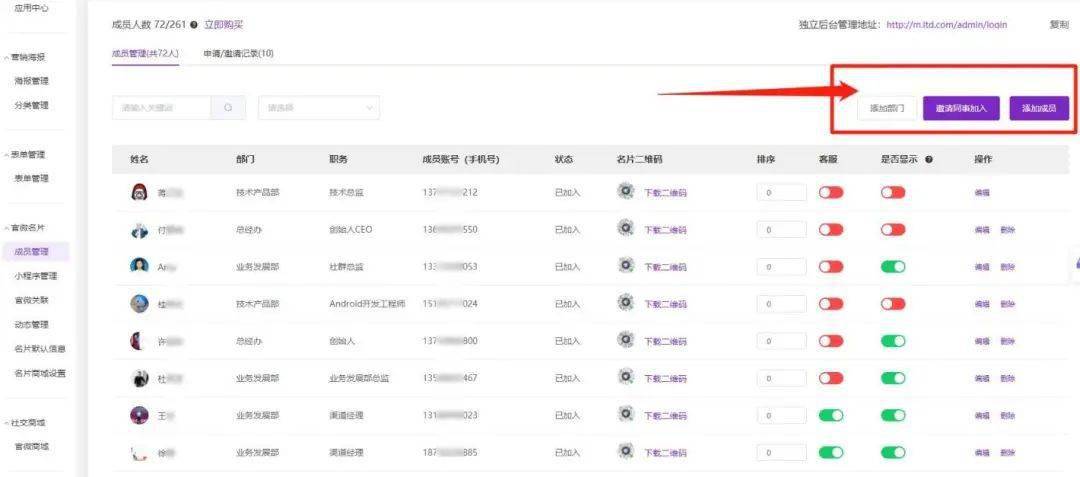Switch to 申请/邀请记录(10) tab
Screen dimensions: 1080x477
coord(238,53)
